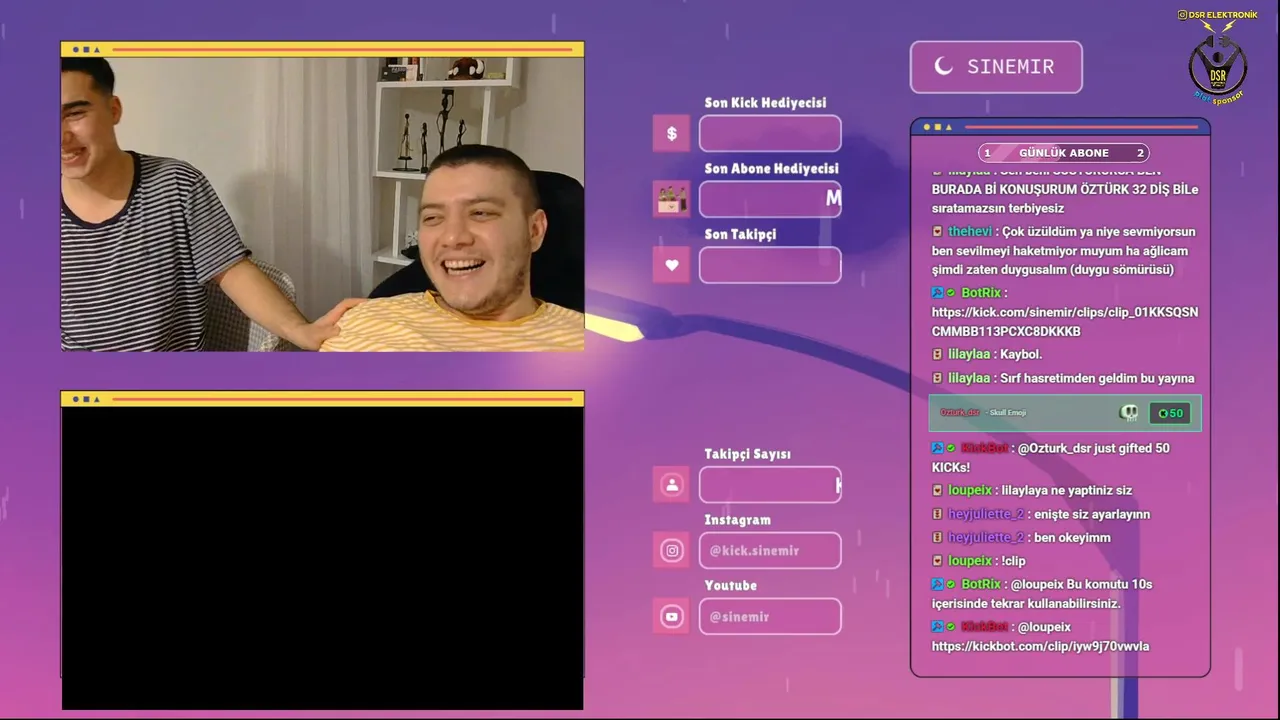Click username heyjuliette_2 in 'ben okeyimm'
This screenshot has width=1280, height=720.
pyautogui.click(x=986, y=538)
